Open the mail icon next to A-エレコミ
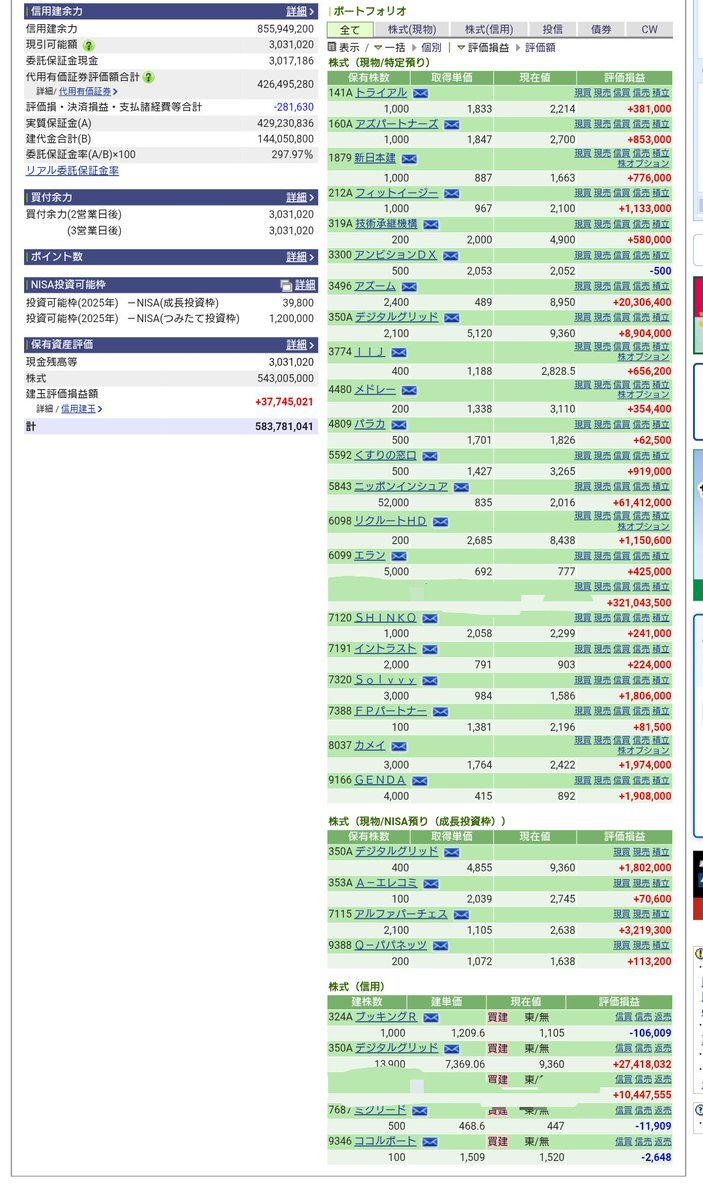Screen dimensions: 703x1200 430,883
